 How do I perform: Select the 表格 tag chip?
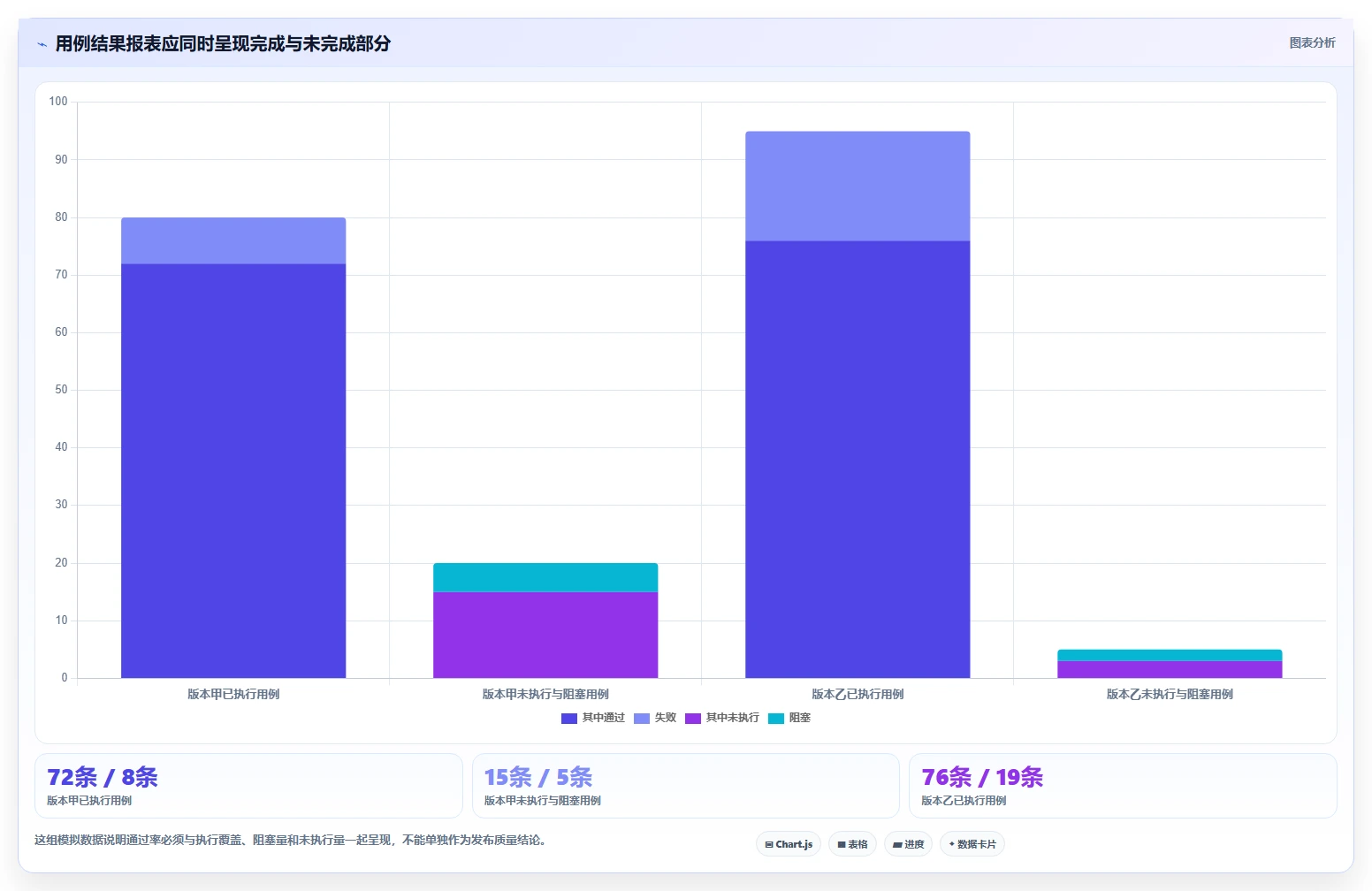coord(853,844)
